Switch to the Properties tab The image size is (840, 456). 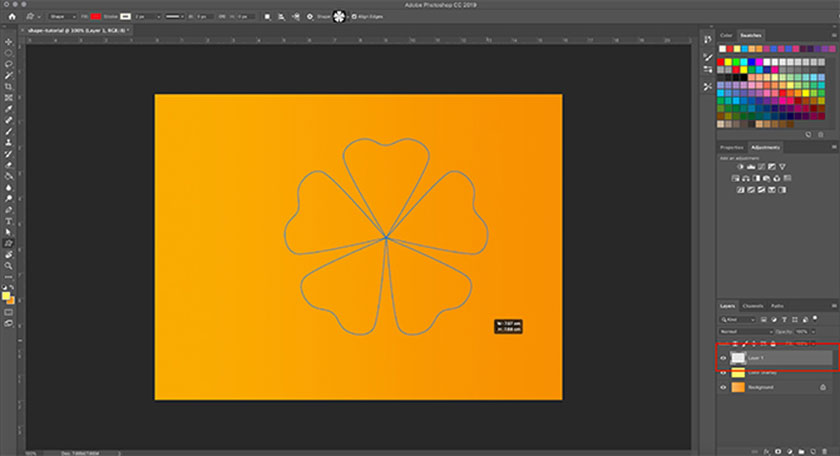click(731, 147)
